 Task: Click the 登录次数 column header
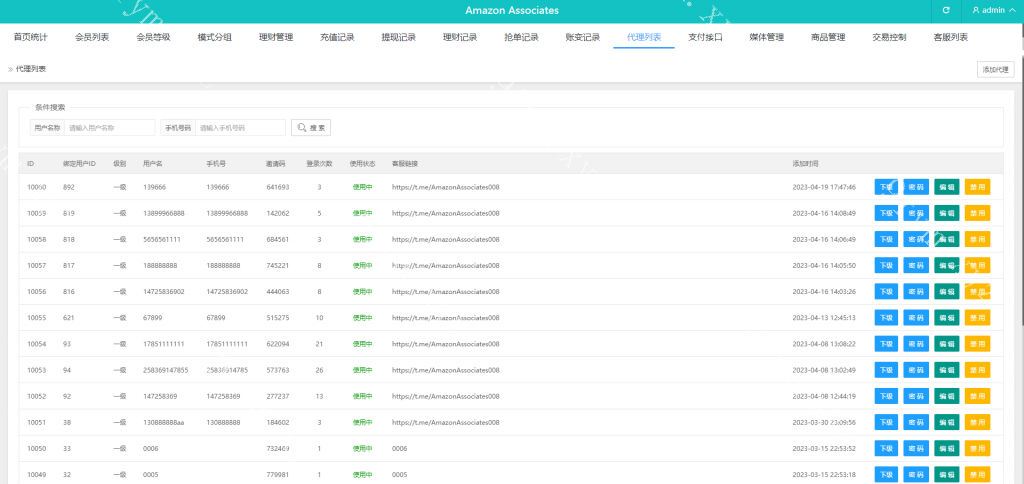click(319, 163)
